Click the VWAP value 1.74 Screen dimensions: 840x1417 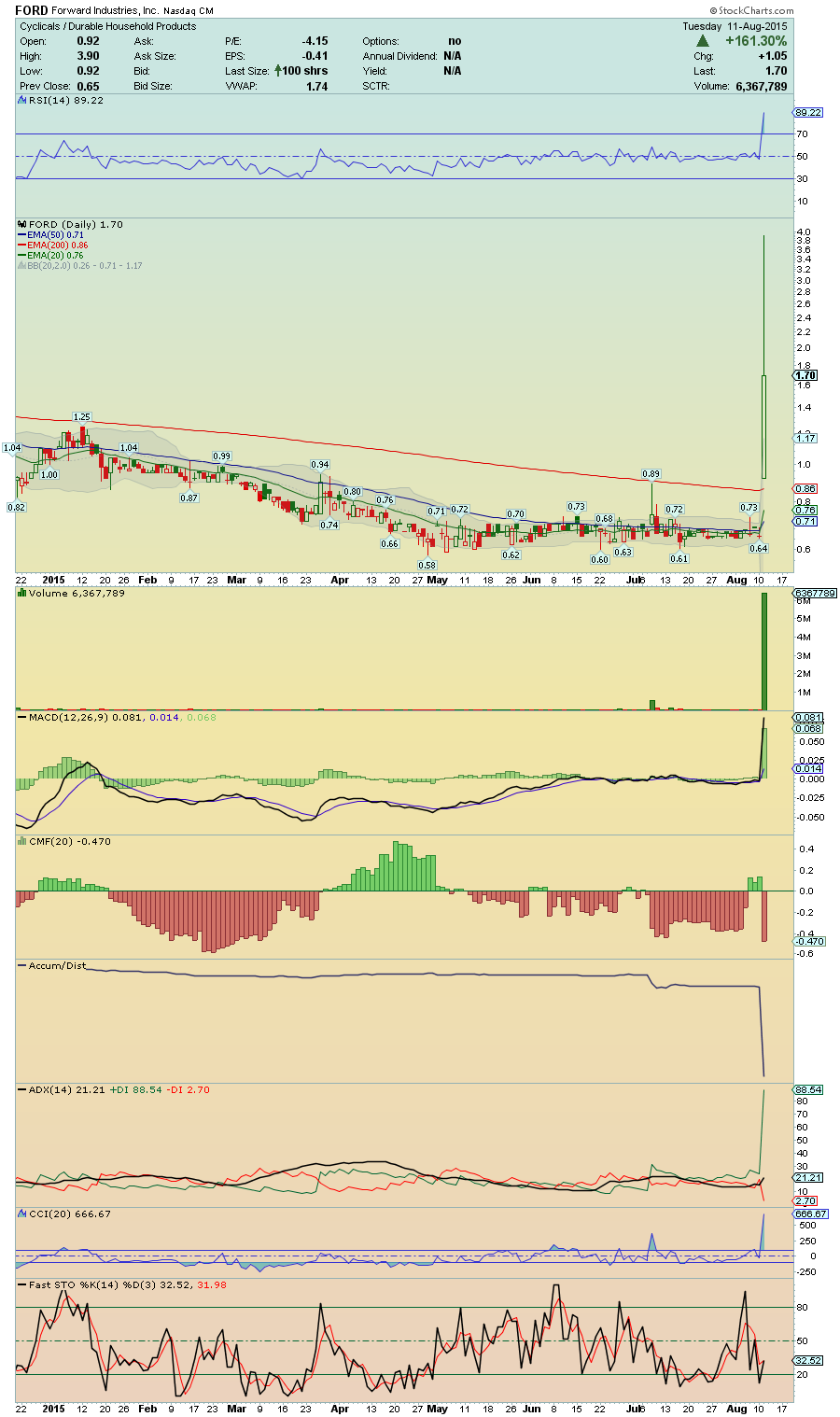317,86
